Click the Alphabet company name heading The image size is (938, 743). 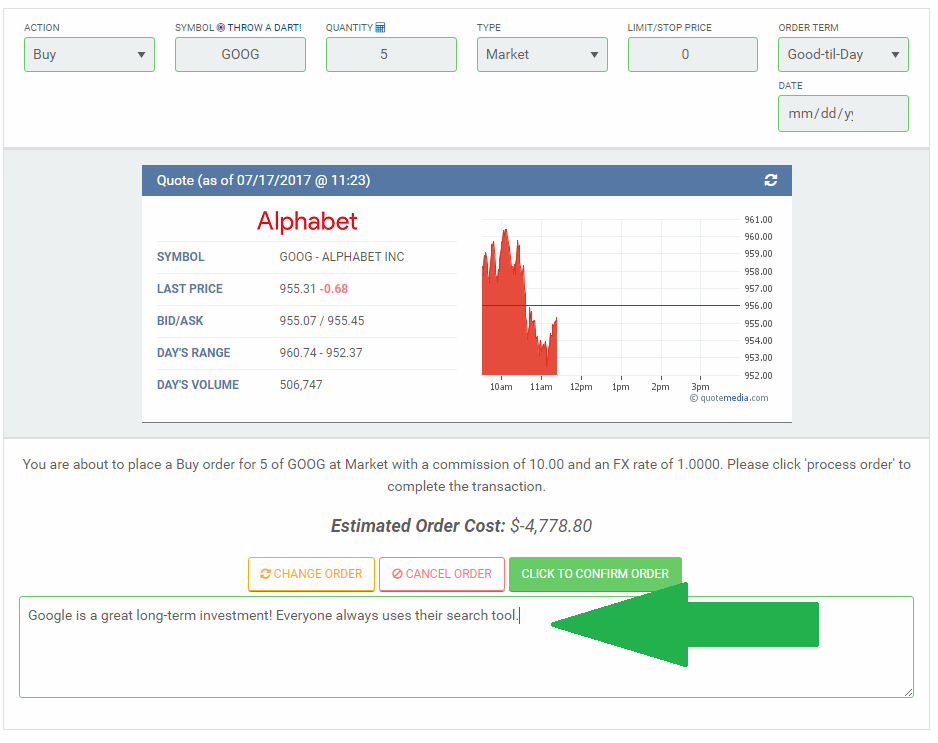pos(307,221)
